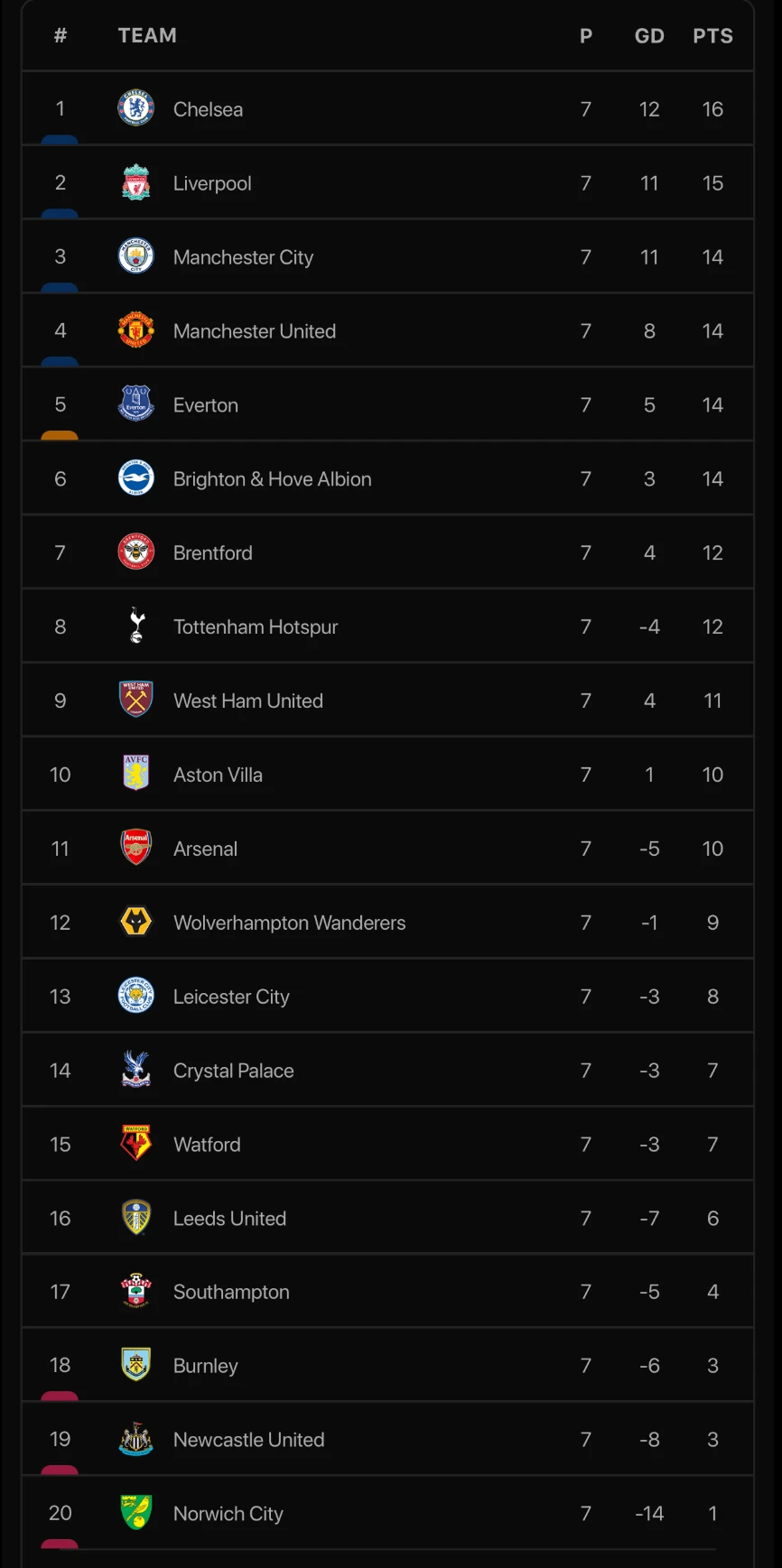The width and height of the screenshot is (782, 1568).
Task: Click the West Ham United name
Action: pos(248,700)
